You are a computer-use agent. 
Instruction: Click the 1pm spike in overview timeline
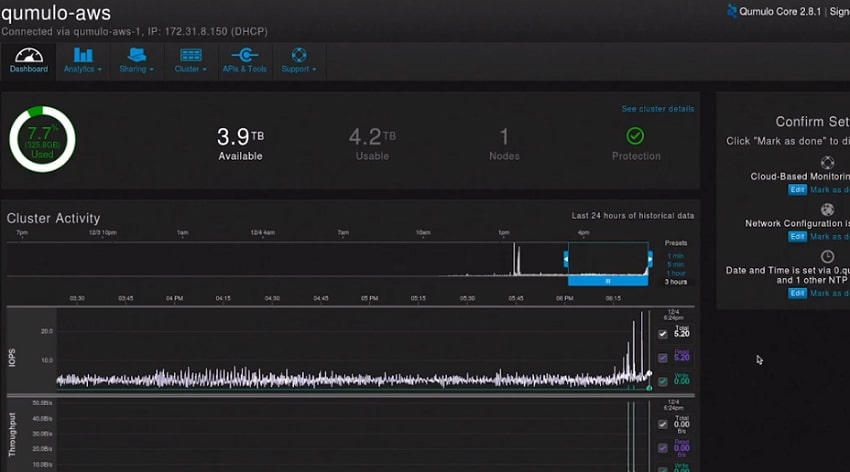[516, 260]
